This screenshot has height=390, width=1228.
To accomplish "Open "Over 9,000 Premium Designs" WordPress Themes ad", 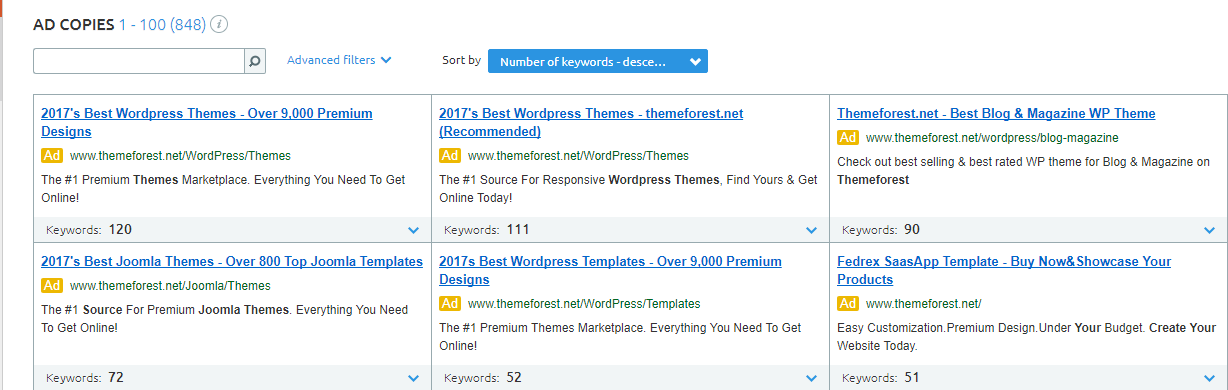I will [206, 123].
